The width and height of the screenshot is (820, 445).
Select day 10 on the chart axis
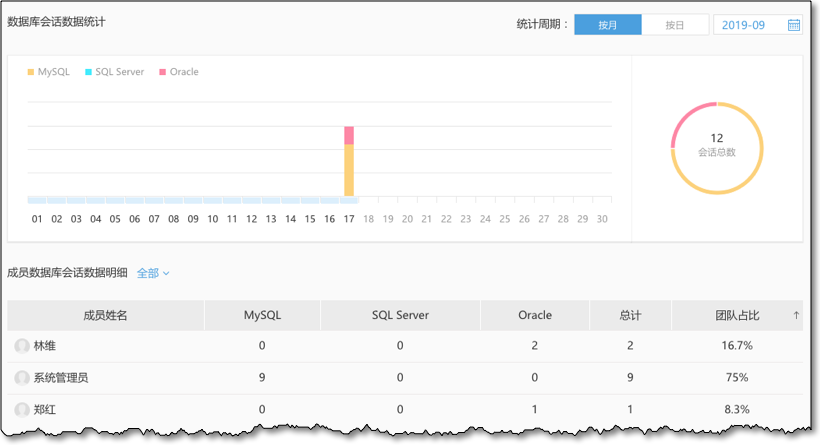pyautogui.click(x=212, y=219)
